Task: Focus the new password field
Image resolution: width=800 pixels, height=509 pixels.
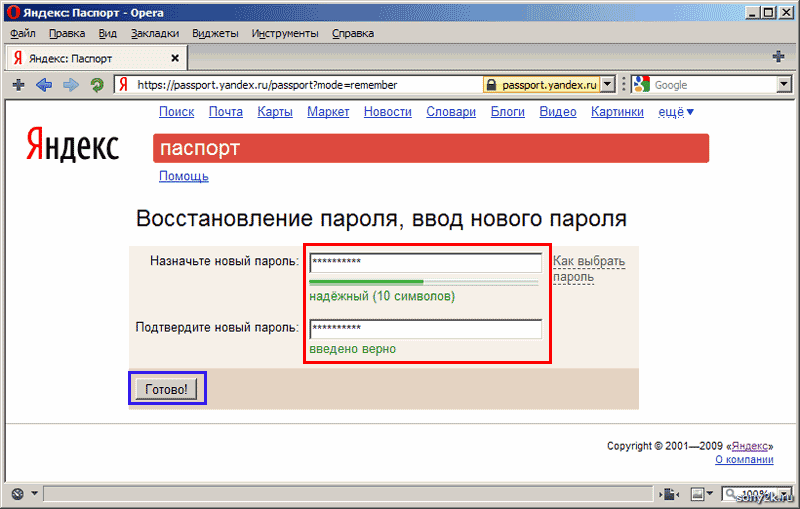Action: pyautogui.click(x=426, y=263)
